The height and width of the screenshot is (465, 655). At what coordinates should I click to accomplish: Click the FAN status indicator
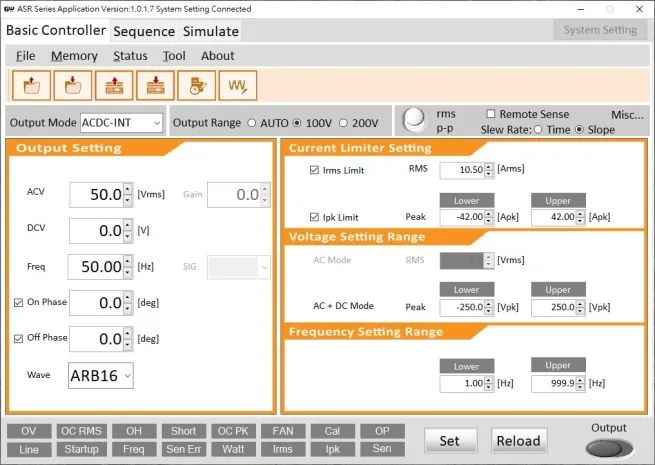click(283, 431)
